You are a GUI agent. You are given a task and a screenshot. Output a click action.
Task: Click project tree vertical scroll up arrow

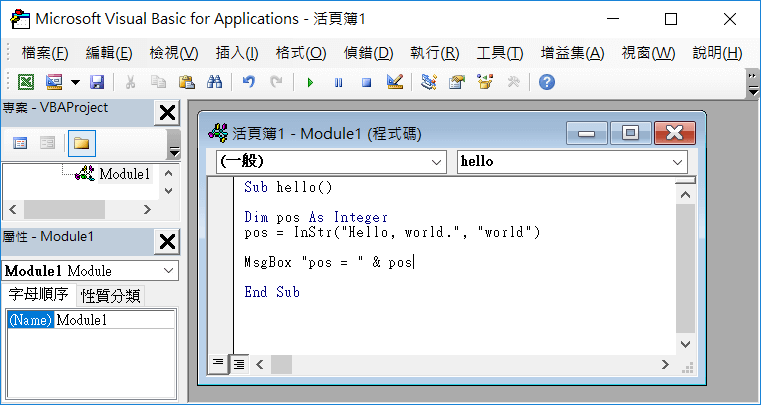[168, 173]
